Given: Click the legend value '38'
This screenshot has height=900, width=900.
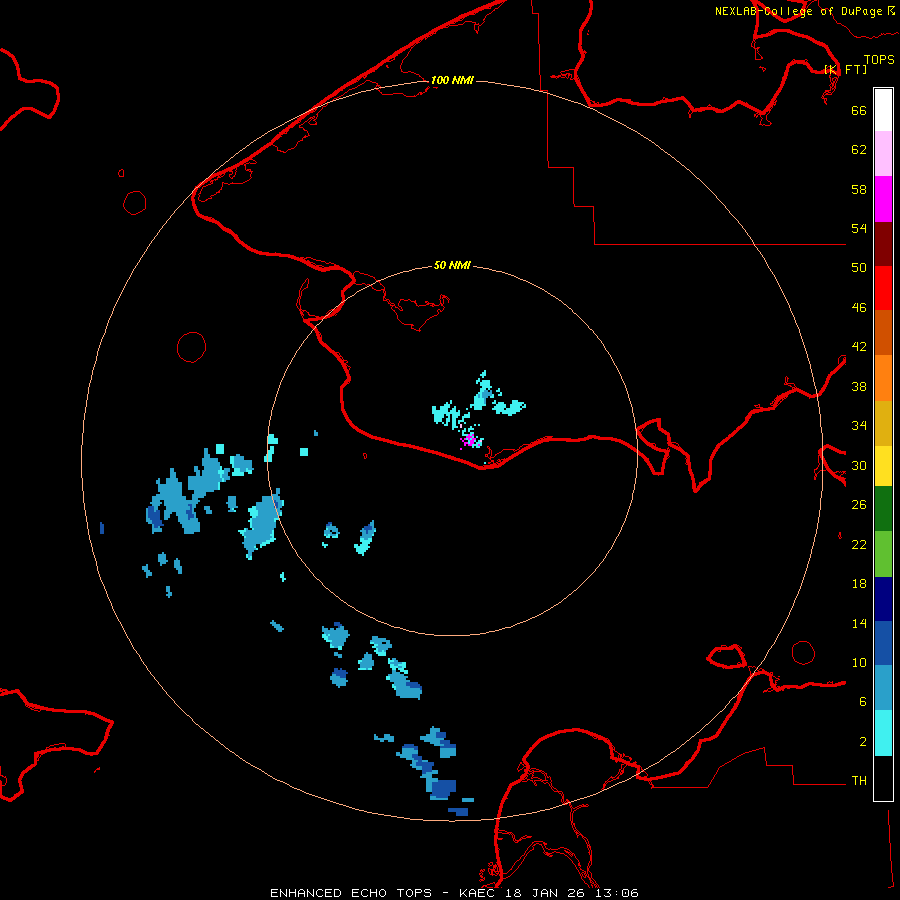Looking at the screenshot, I should 859,387.
